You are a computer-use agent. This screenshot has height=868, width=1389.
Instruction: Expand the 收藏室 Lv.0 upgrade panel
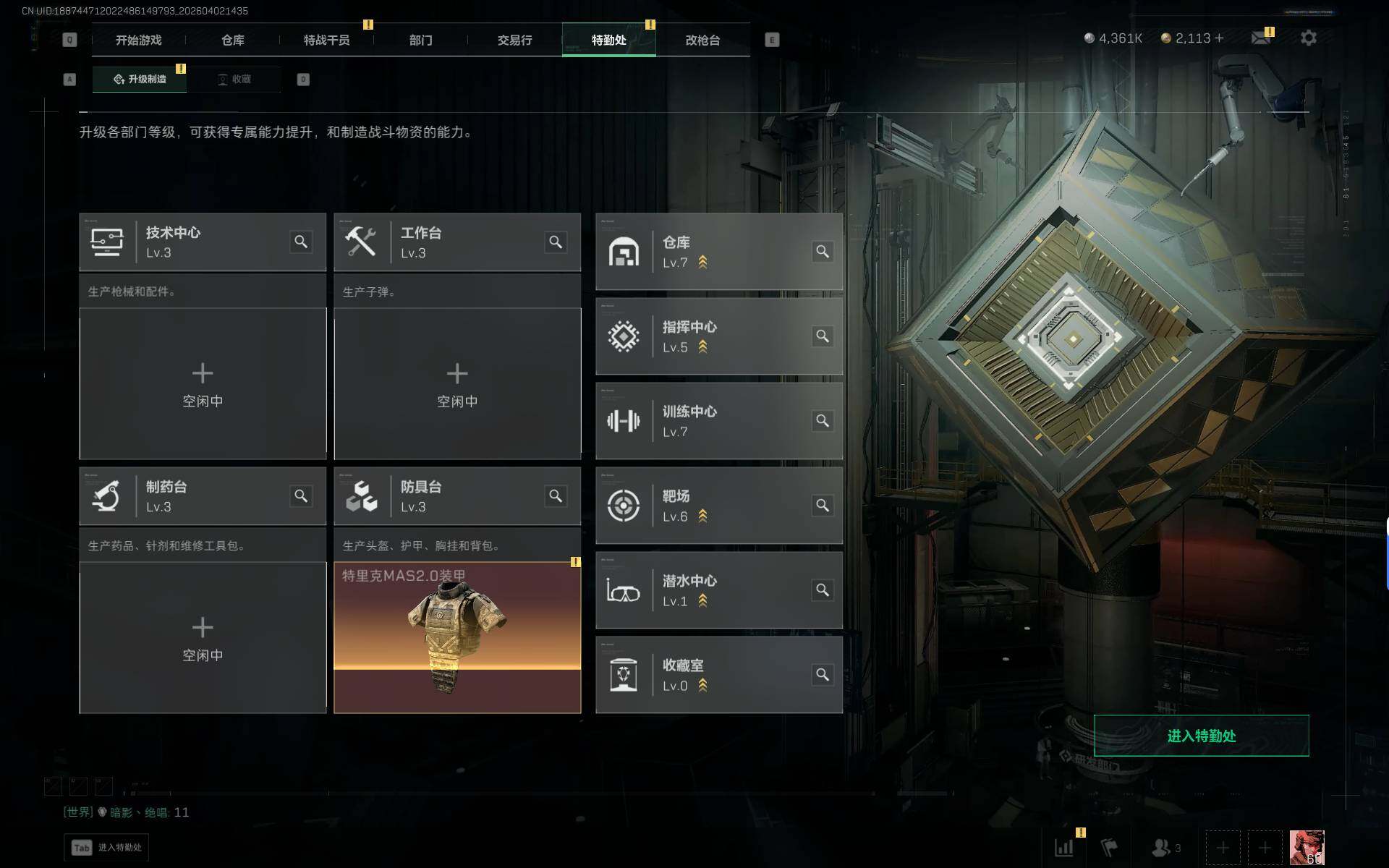tap(719, 675)
